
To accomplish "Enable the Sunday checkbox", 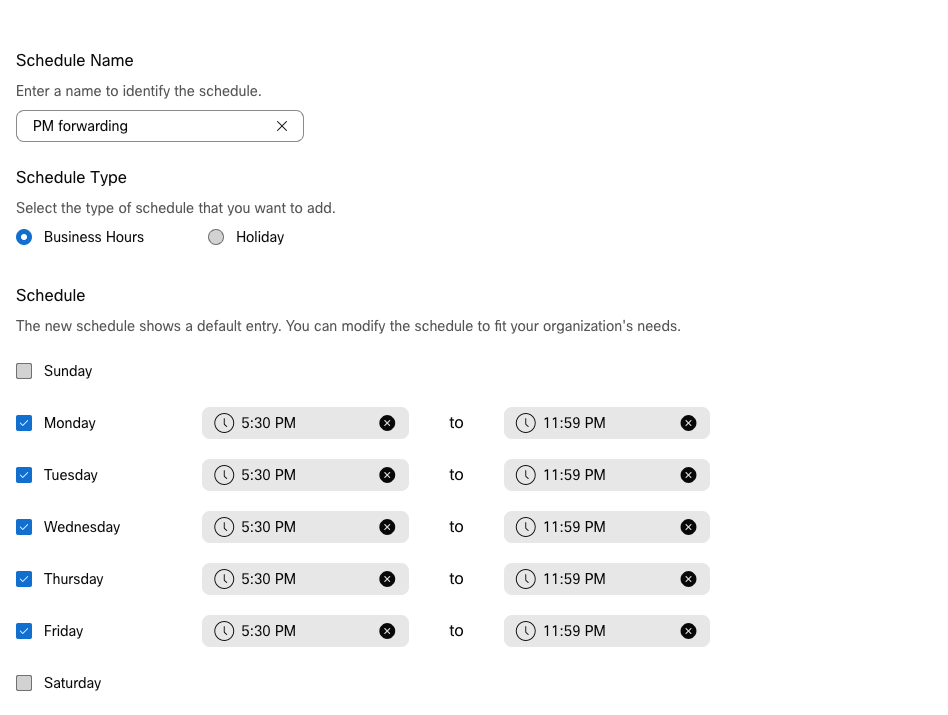I will (24, 371).
